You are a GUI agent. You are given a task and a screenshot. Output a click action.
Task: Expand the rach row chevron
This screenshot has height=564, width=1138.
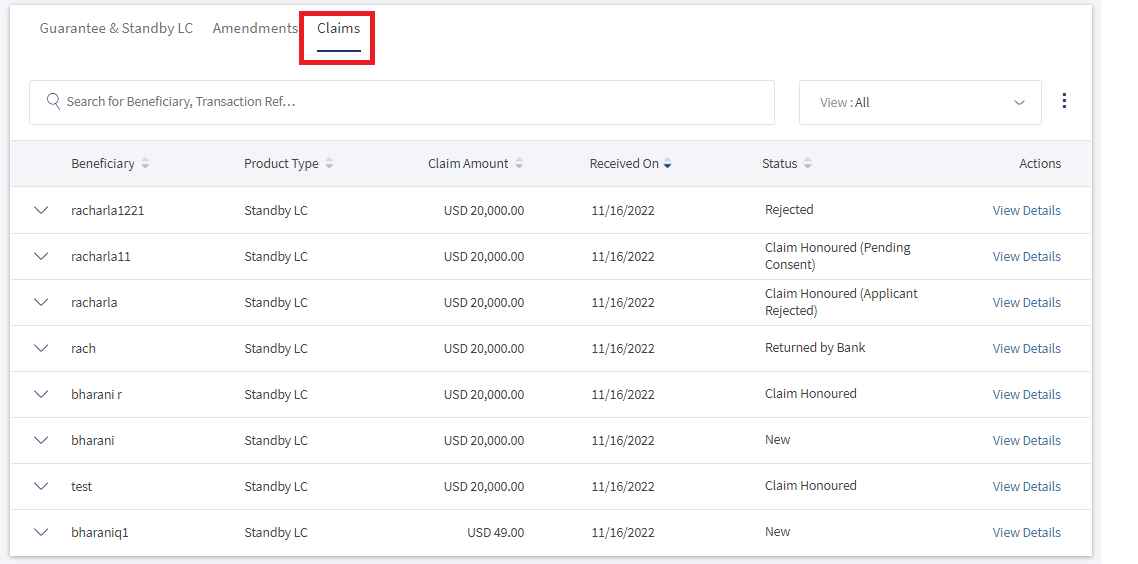tap(41, 348)
